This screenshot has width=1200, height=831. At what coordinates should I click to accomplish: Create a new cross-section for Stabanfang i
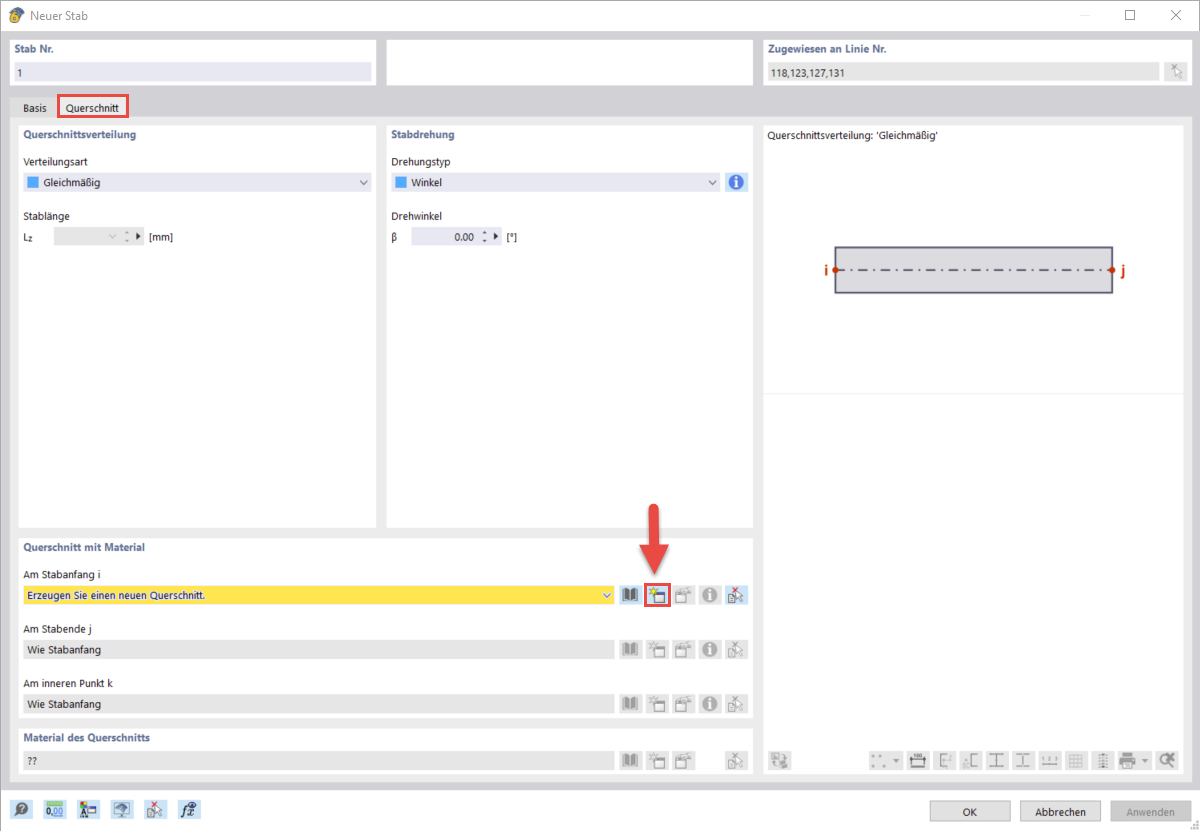657,595
